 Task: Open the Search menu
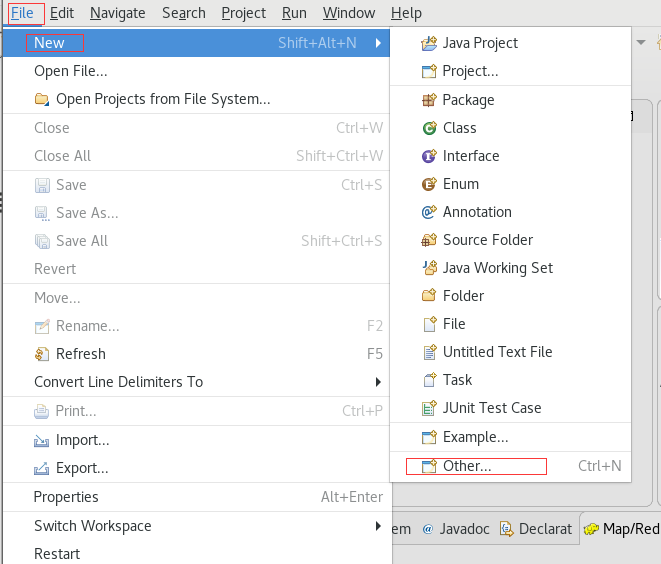coord(184,13)
